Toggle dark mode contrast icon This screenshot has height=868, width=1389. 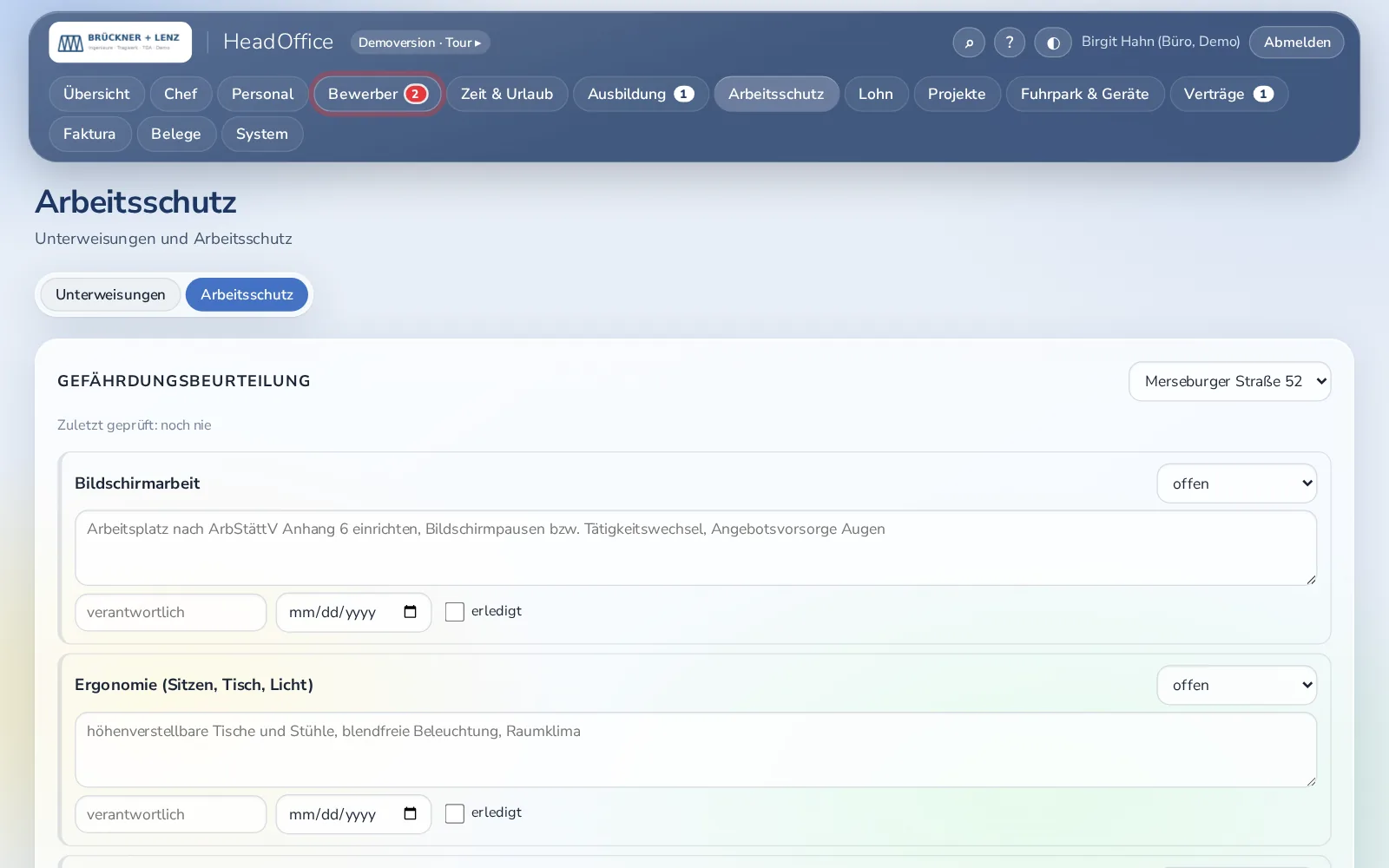[1053, 43]
